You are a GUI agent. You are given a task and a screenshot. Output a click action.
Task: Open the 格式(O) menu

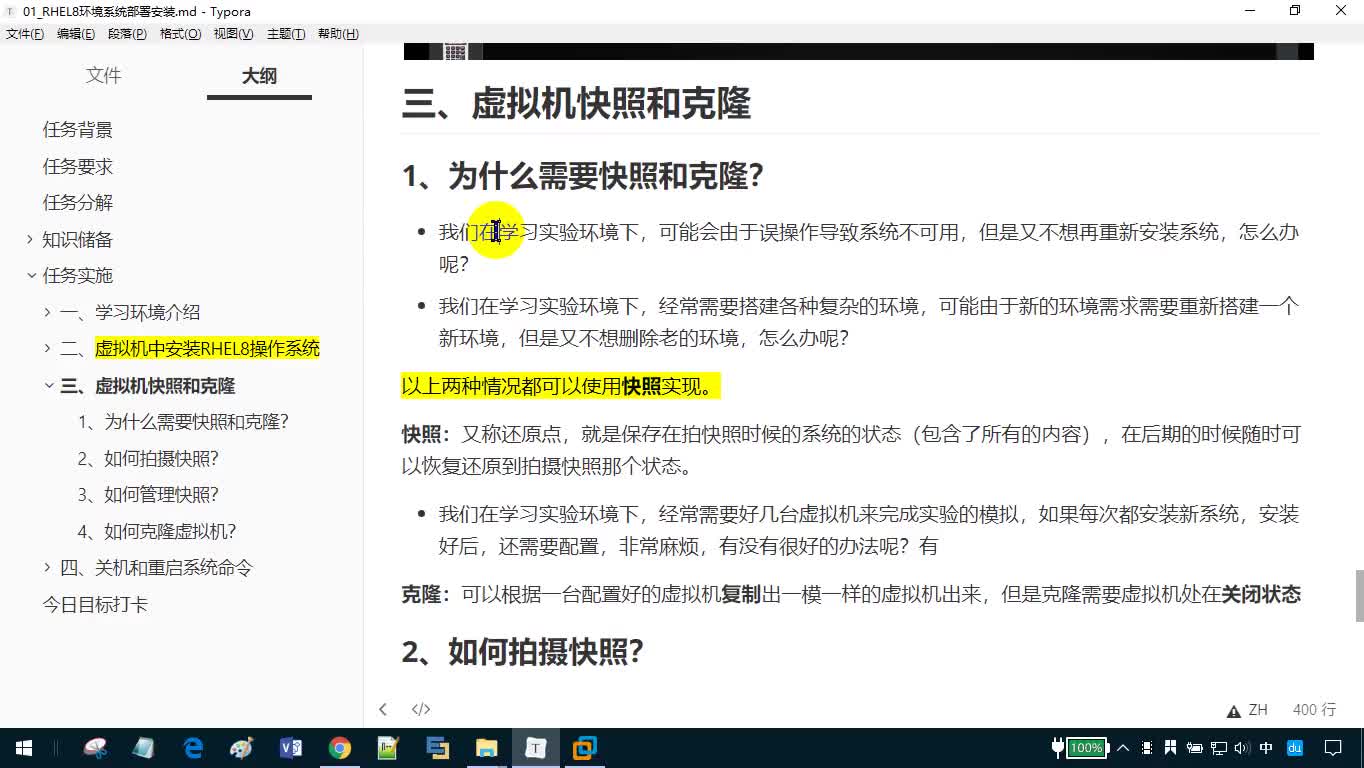coord(181,34)
